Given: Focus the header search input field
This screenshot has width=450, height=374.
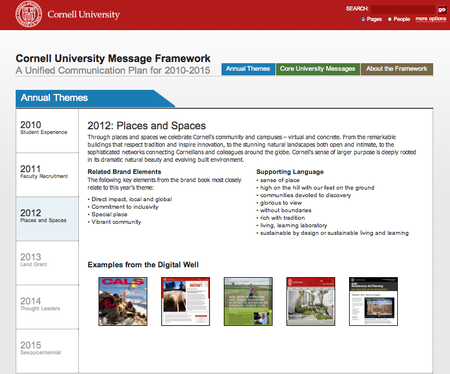Looking at the screenshot, I should coord(403,9).
